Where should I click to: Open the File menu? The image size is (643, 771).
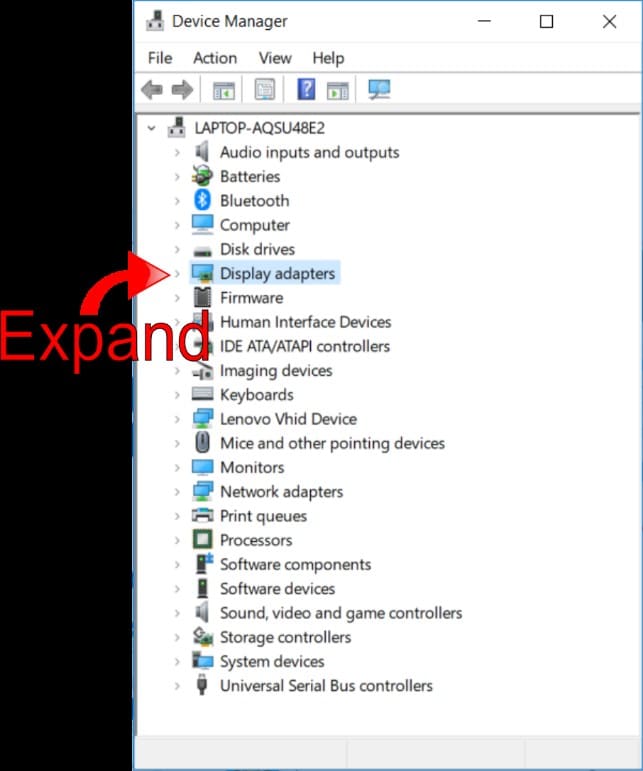pyautogui.click(x=160, y=58)
